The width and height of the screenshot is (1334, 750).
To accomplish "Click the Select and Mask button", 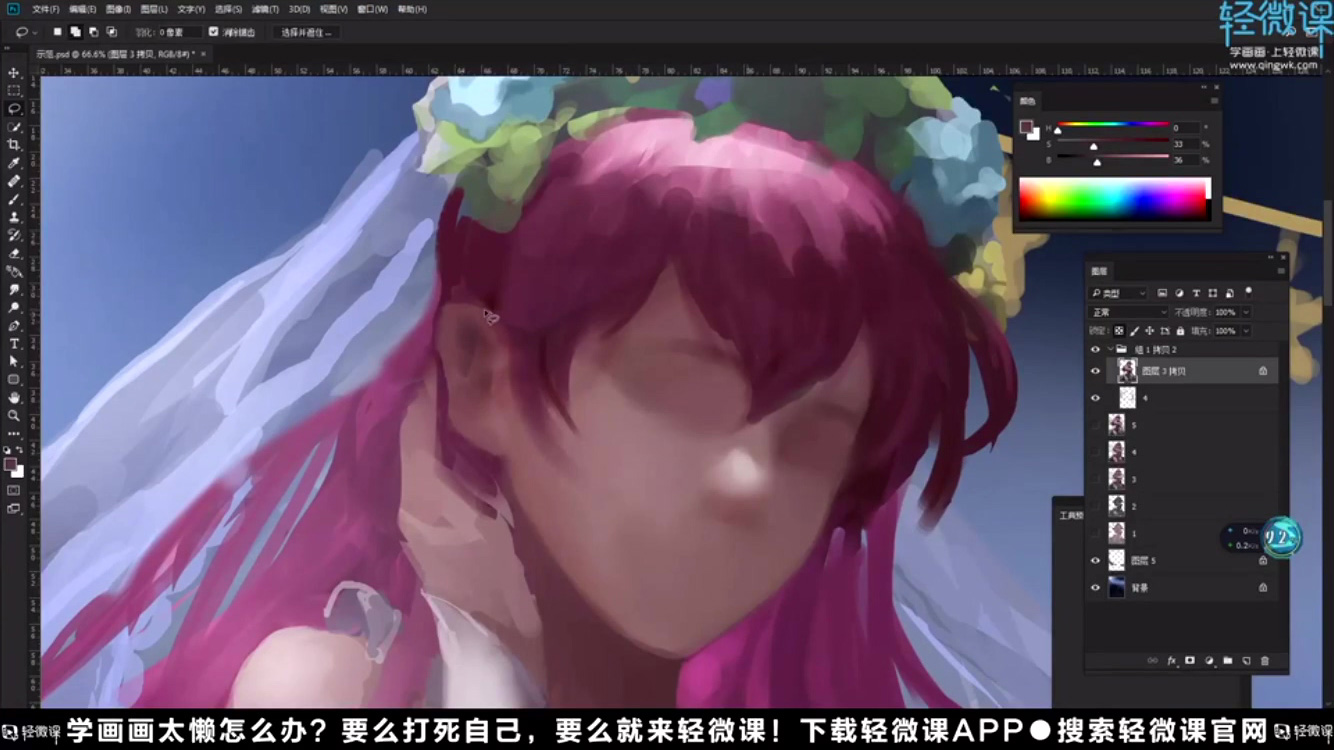I will (307, 32).
